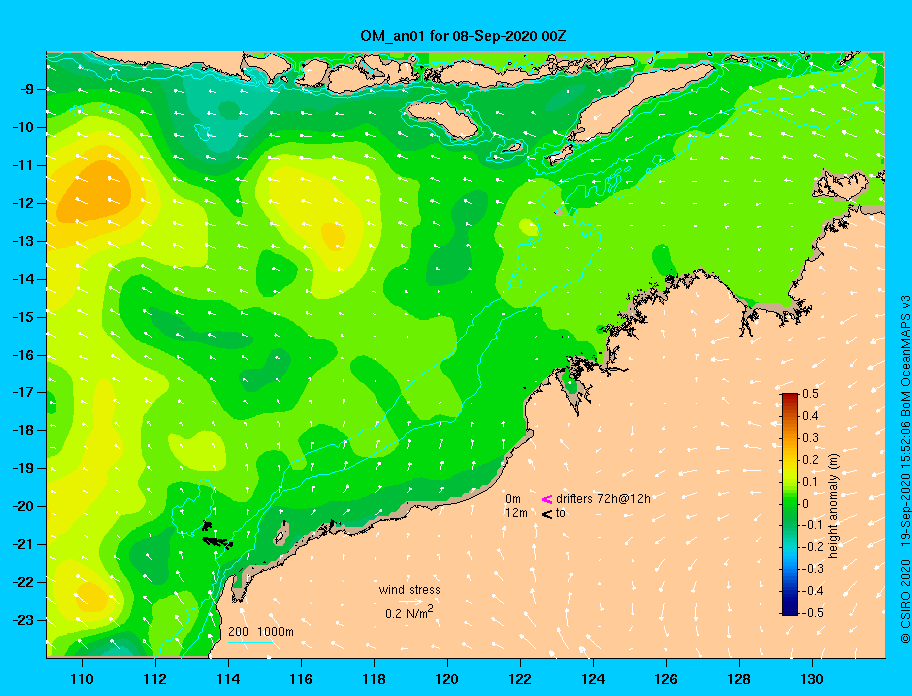
Task: Click the '0.2 N/m2' wind stress value
Action: (x=409, y=613)
